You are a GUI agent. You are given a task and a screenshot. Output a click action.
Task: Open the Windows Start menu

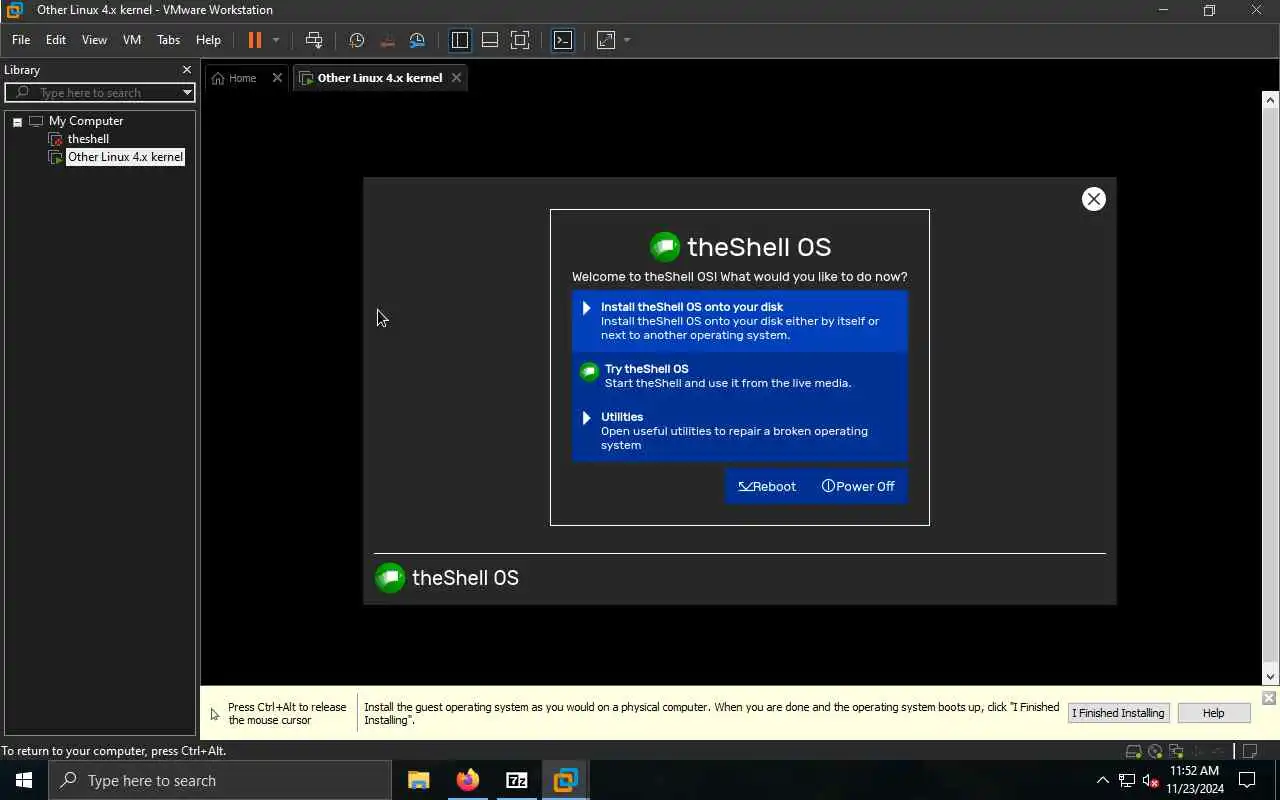coord(24,780)
